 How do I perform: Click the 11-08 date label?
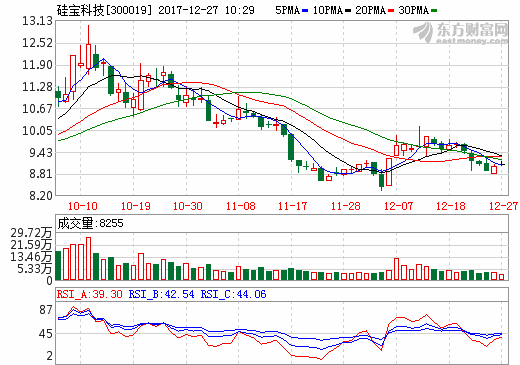click(240, 206)
